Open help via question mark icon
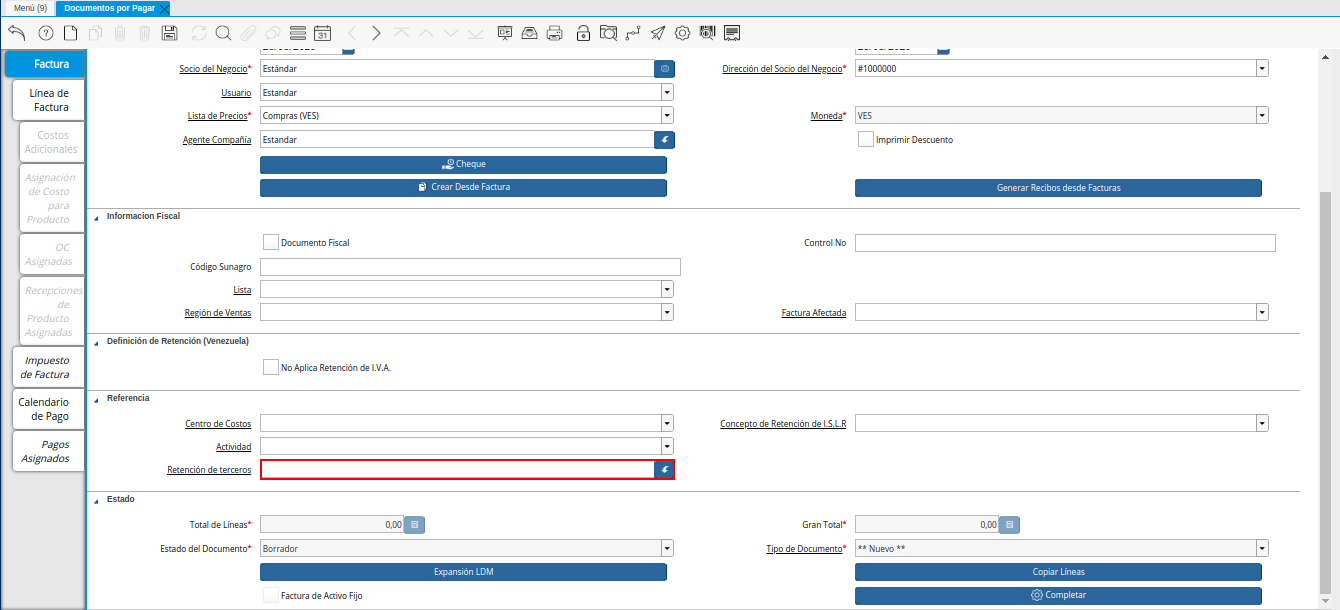 (x=45, y=33)
